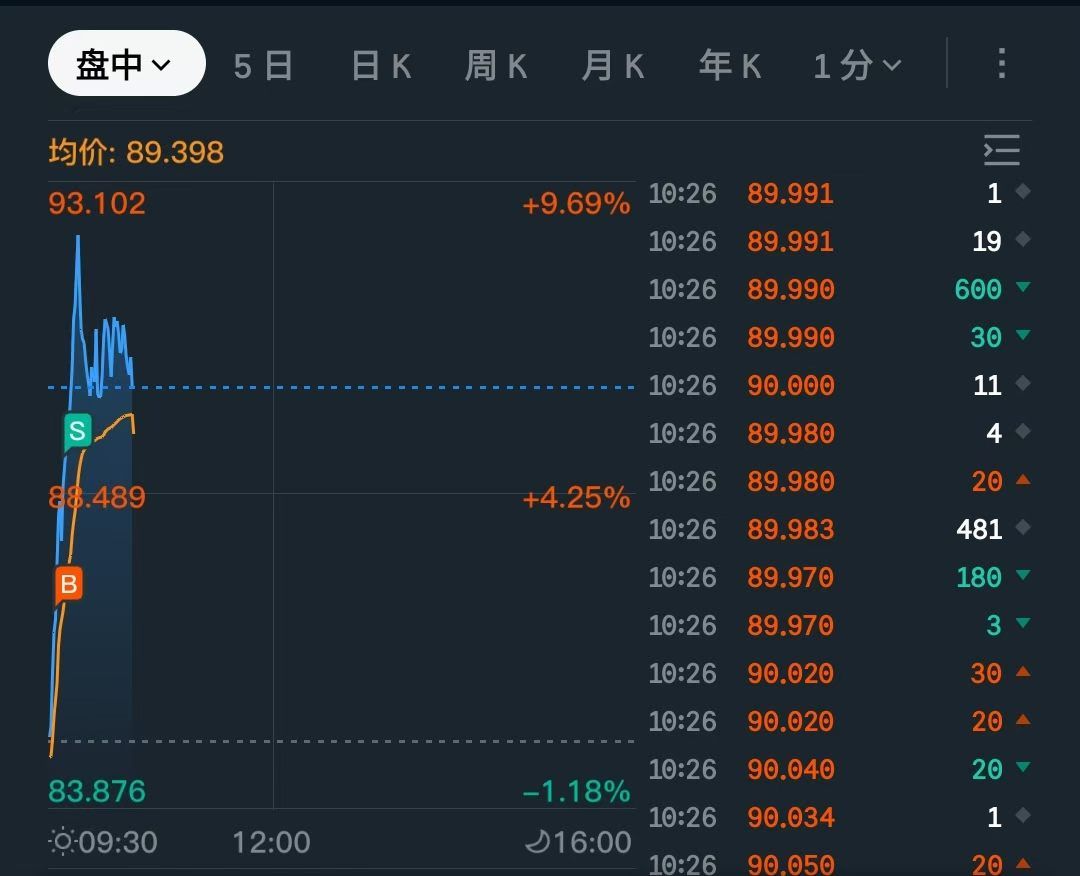
Task: Click green down triangle beside volume 600
Action: pos(1022,288)
